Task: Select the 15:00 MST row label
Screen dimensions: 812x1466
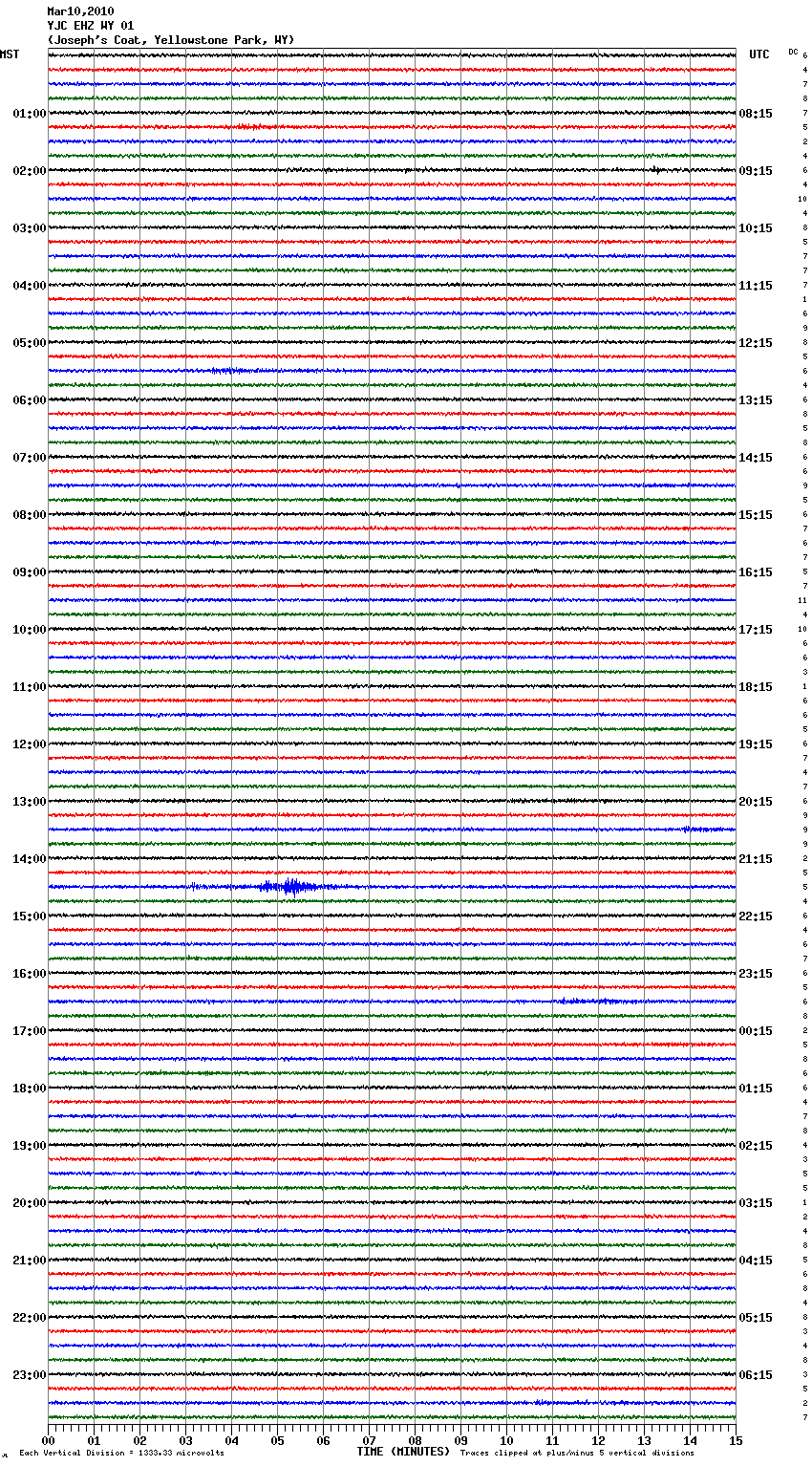Action: pos(30,916)
